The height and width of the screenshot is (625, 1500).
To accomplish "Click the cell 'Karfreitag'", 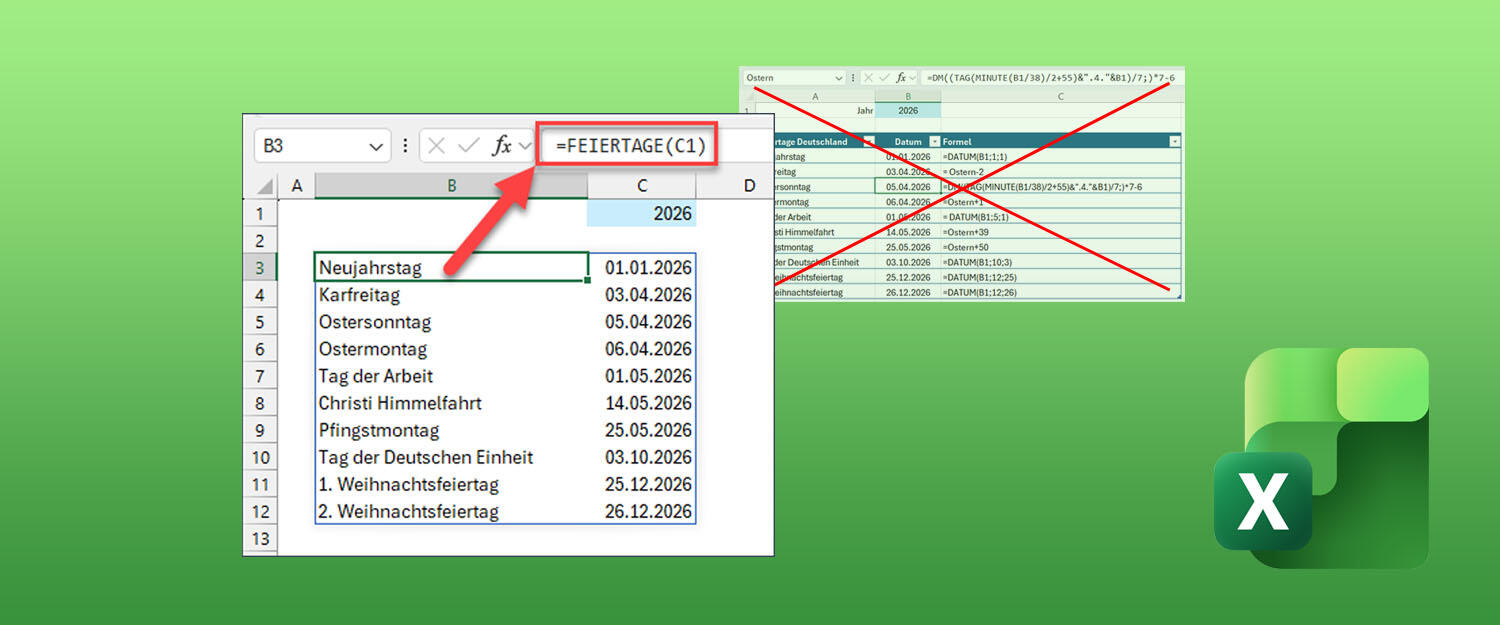I will click(x=452, y=295).
